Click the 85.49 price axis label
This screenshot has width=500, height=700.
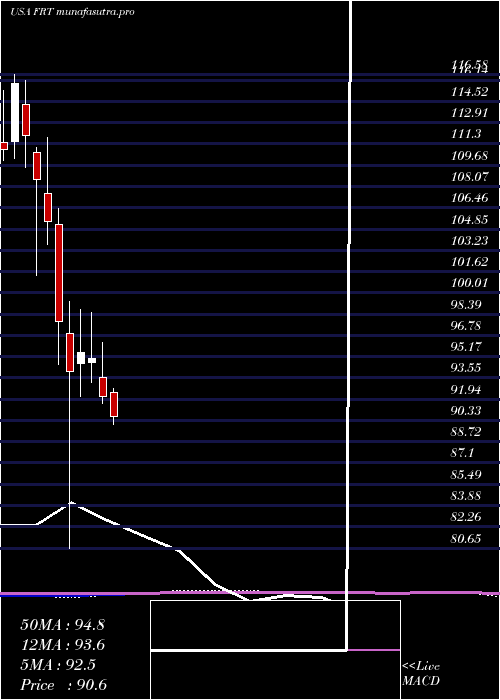pos(466,475)
